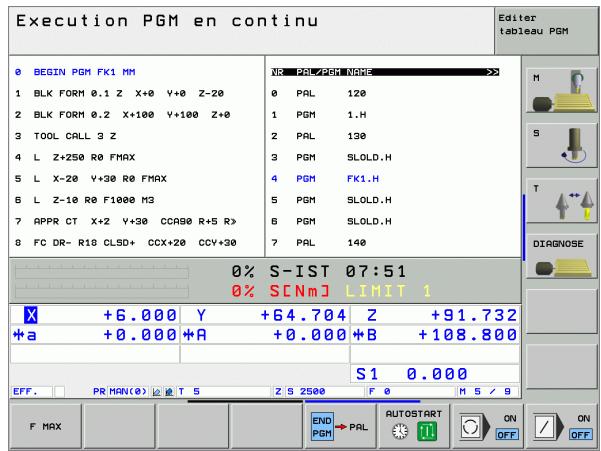Click the yellow LIMIT 1 indicator
601x451 pixels.
[388, 291]
